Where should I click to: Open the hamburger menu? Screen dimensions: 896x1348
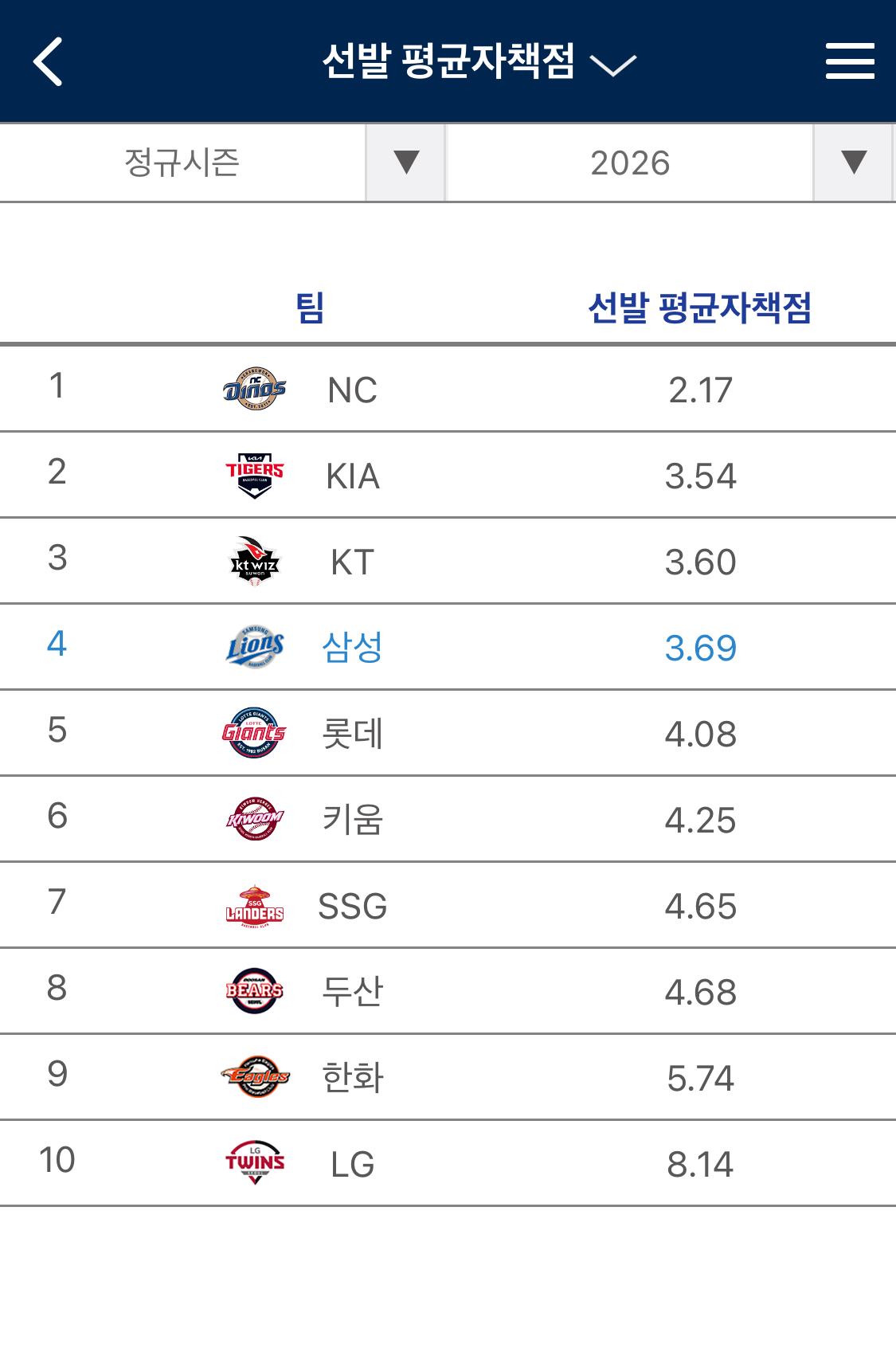pyautogui.click(x=850, y=61)
